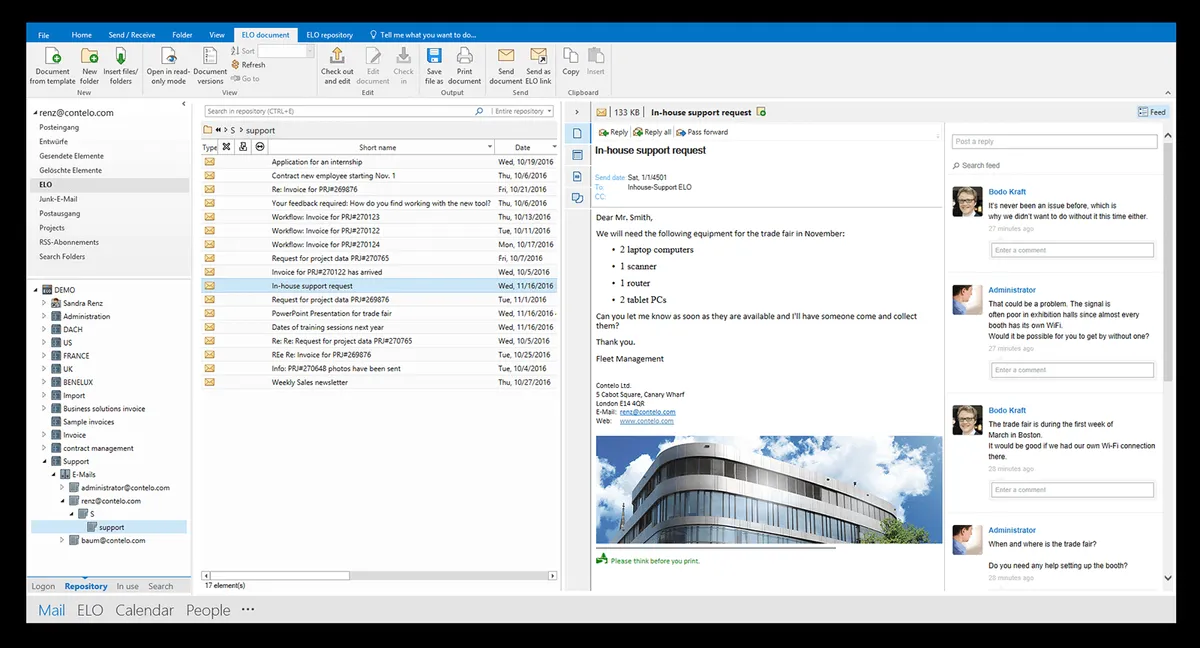
Task: Click the Copy clipboard icon
Action: pyautogui.click(x=571, y=57)
